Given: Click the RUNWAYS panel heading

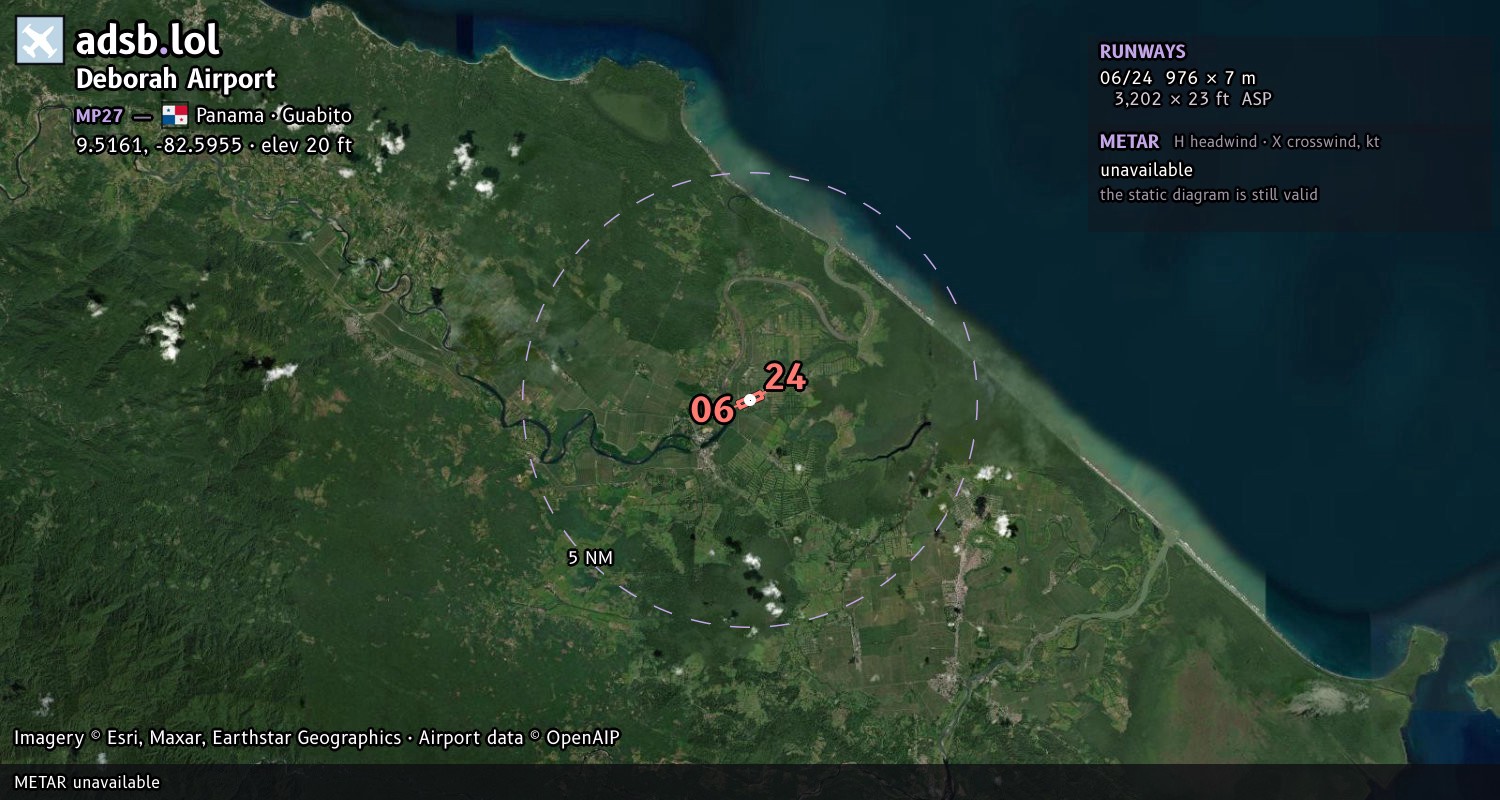Looking at the screenshot, I should point(1142,52).
